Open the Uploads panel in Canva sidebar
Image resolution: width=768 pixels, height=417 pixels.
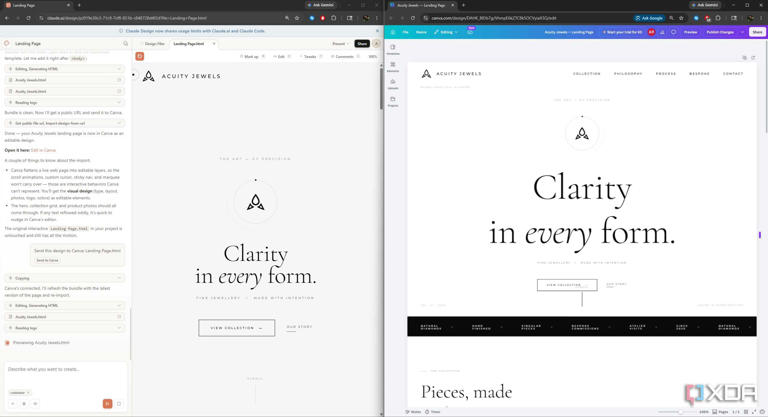393,84
